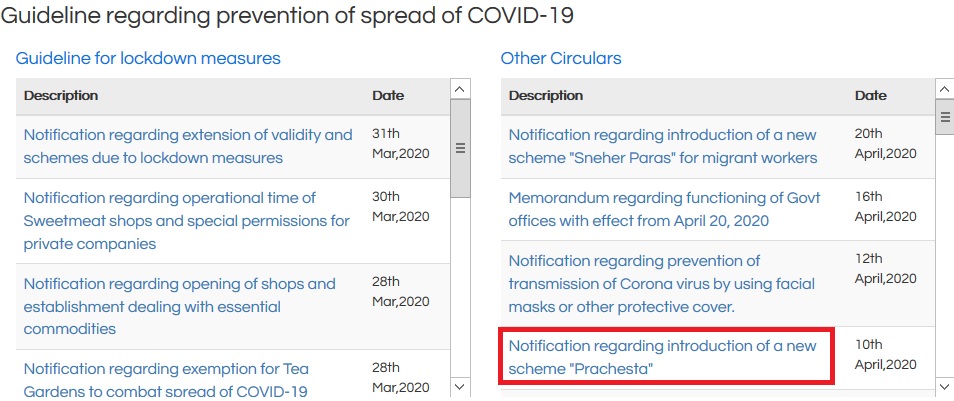
Task: Open notification on shops dealing with essential commodities
Action: pos(179,306)
